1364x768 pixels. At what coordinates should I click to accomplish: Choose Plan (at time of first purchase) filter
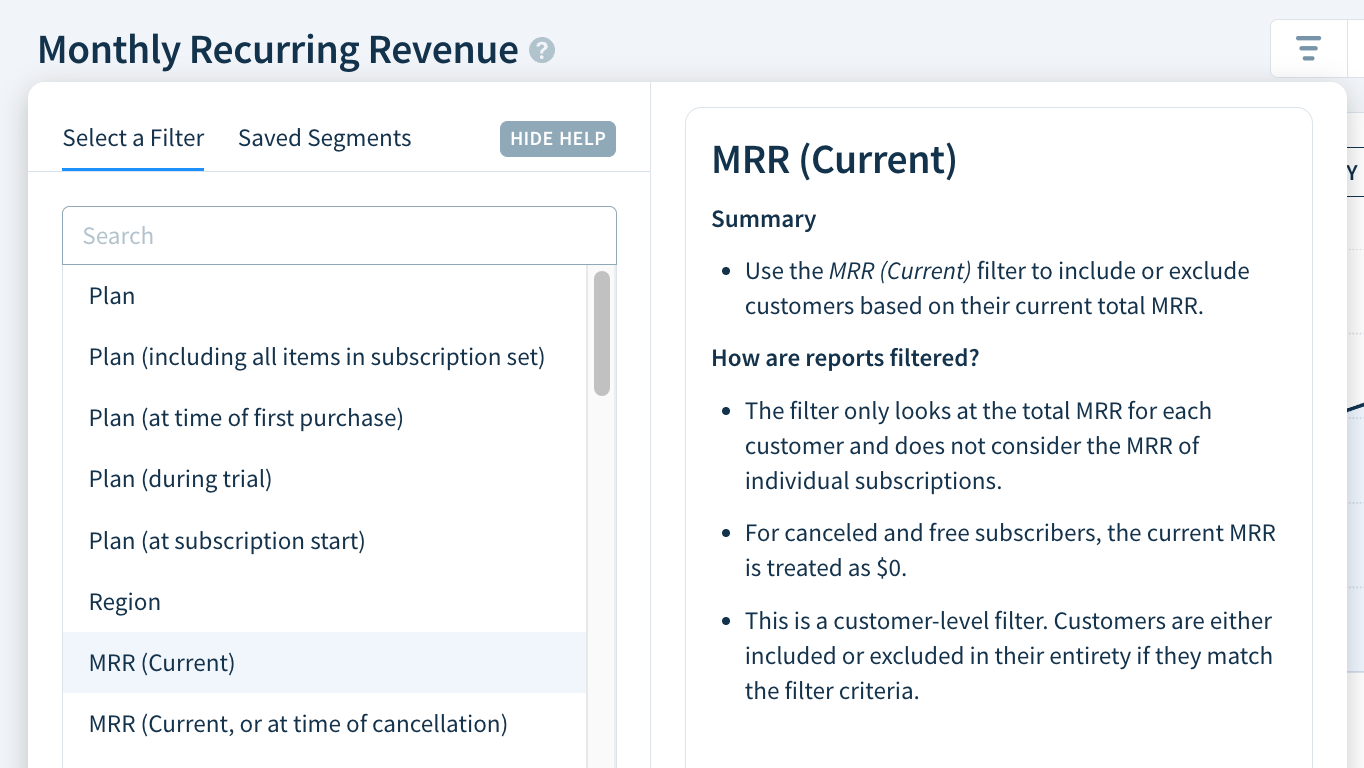click(x=245, y=417)
